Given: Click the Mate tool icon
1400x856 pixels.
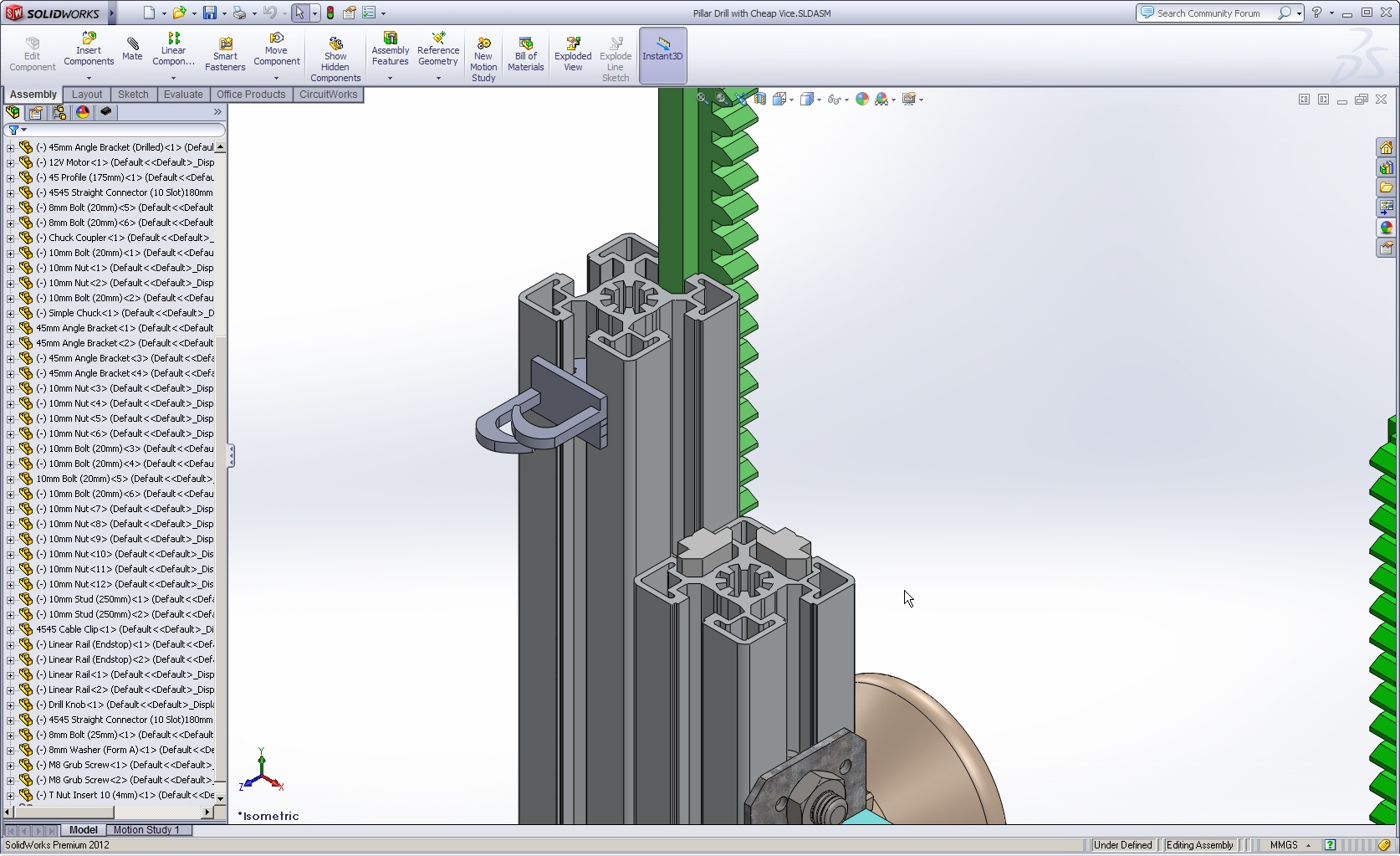Looking at the screenshot, I should [x=132, y=49].
